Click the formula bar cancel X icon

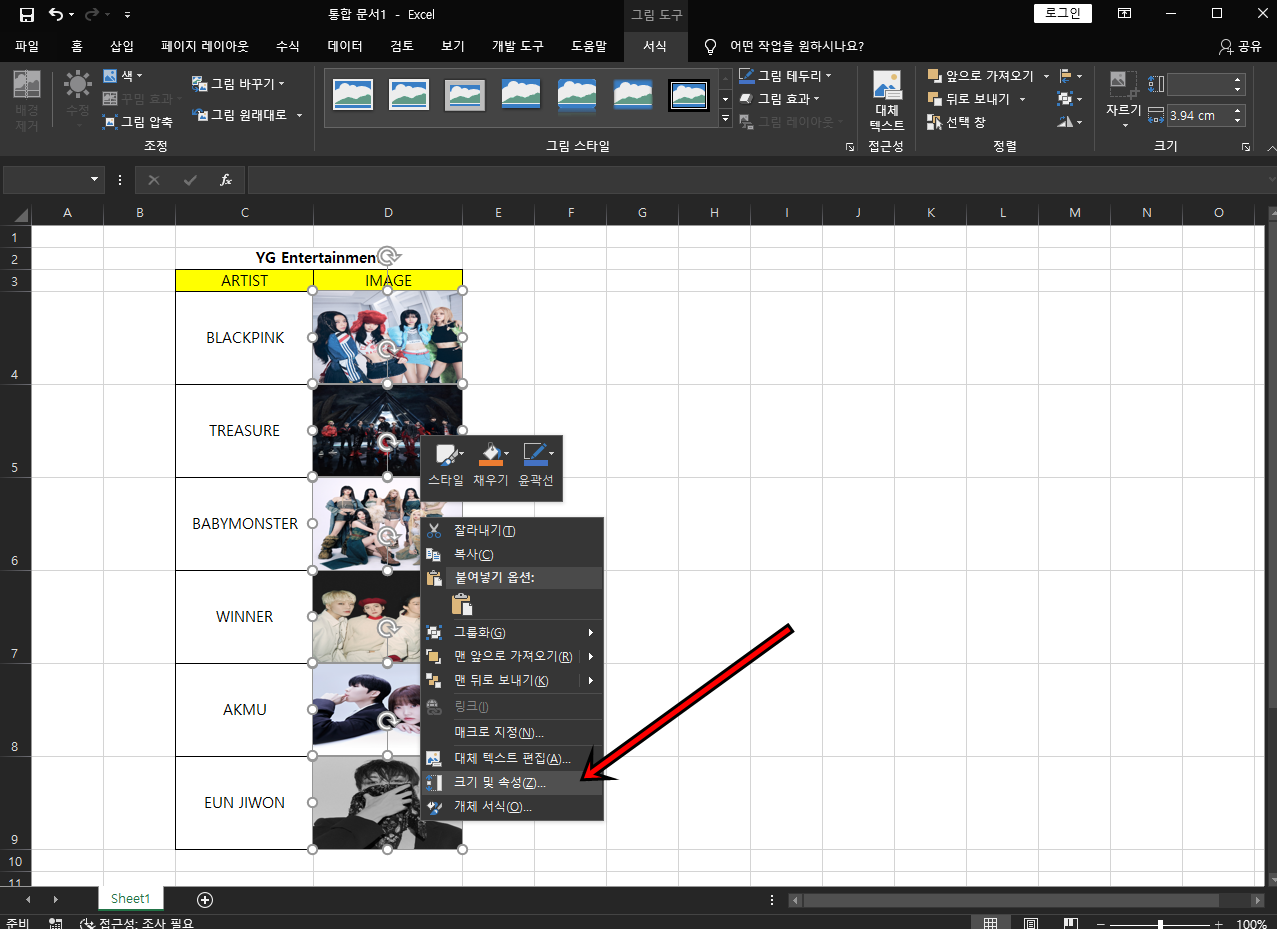(x=154, y=180)
